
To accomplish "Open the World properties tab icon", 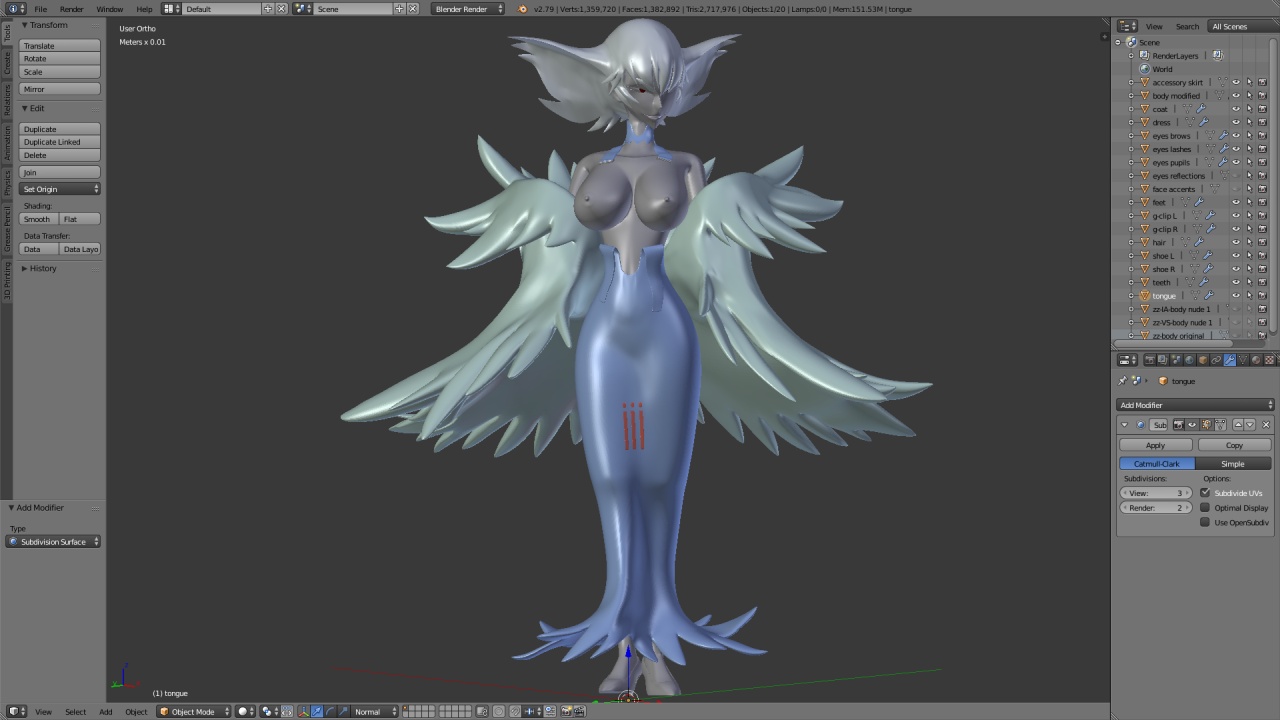I will click(1189, 360).
